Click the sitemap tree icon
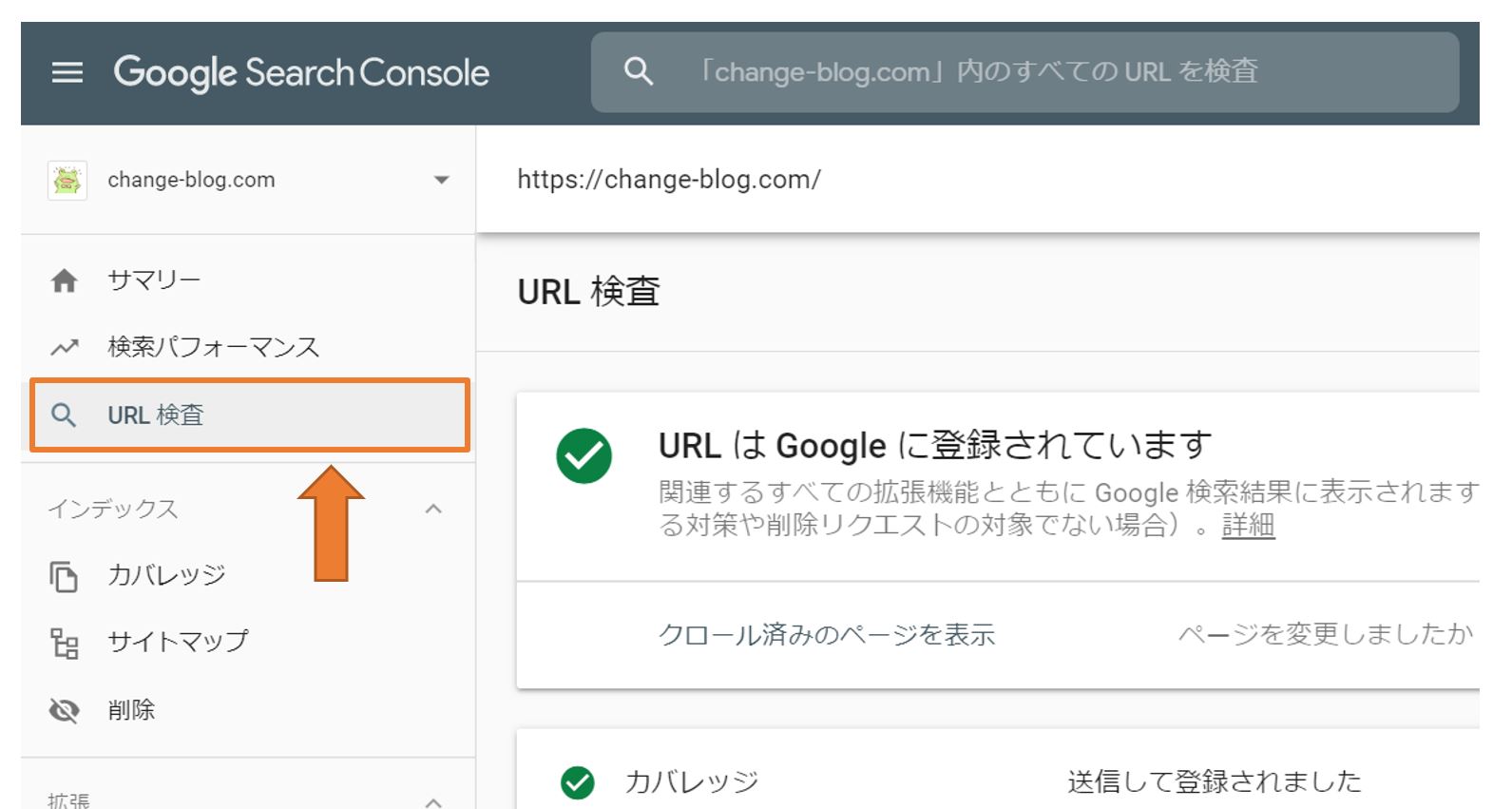This screenshot has height=809, width=1512. pos(64,644)
